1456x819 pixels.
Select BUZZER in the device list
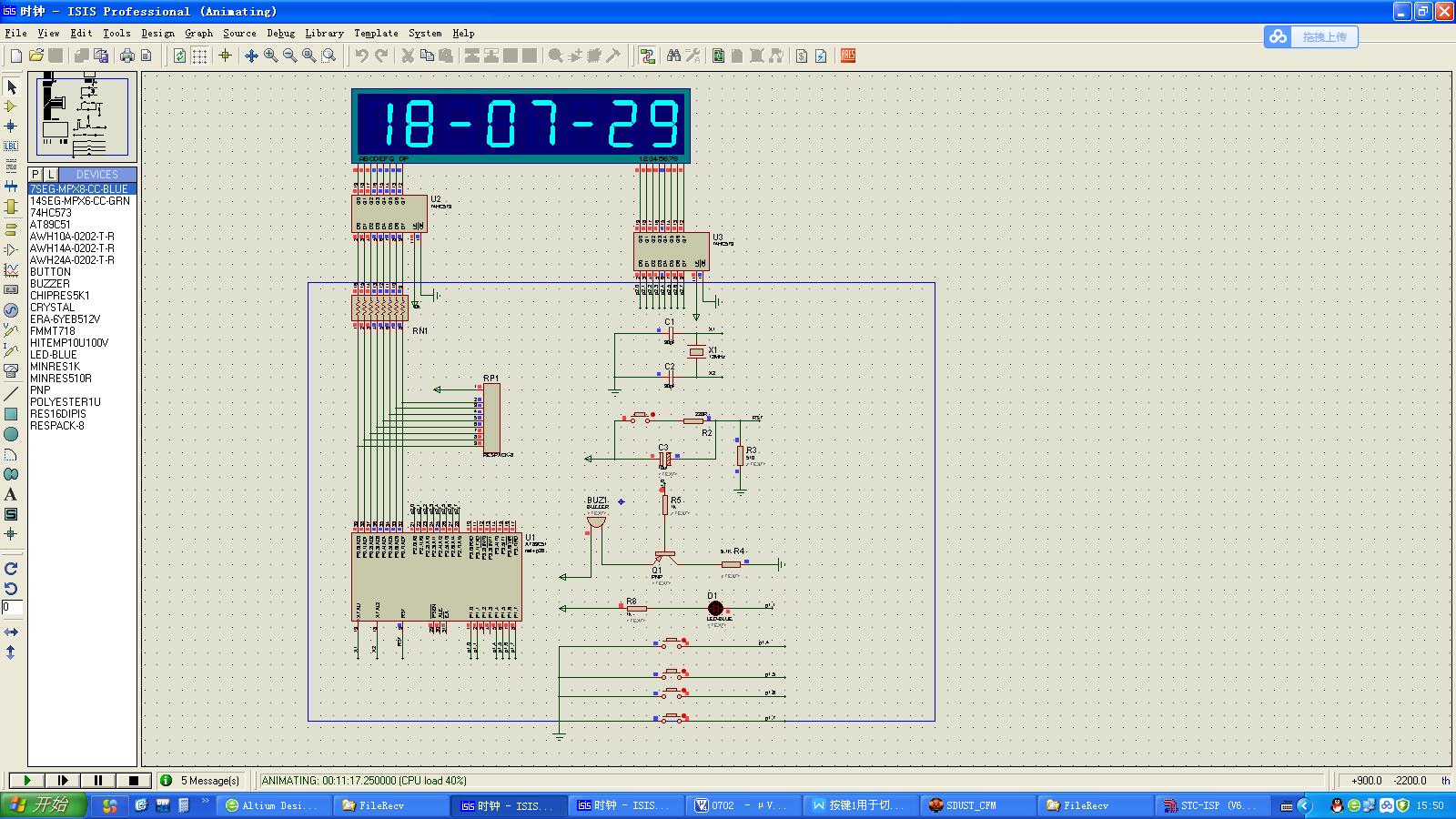(50, 283)
